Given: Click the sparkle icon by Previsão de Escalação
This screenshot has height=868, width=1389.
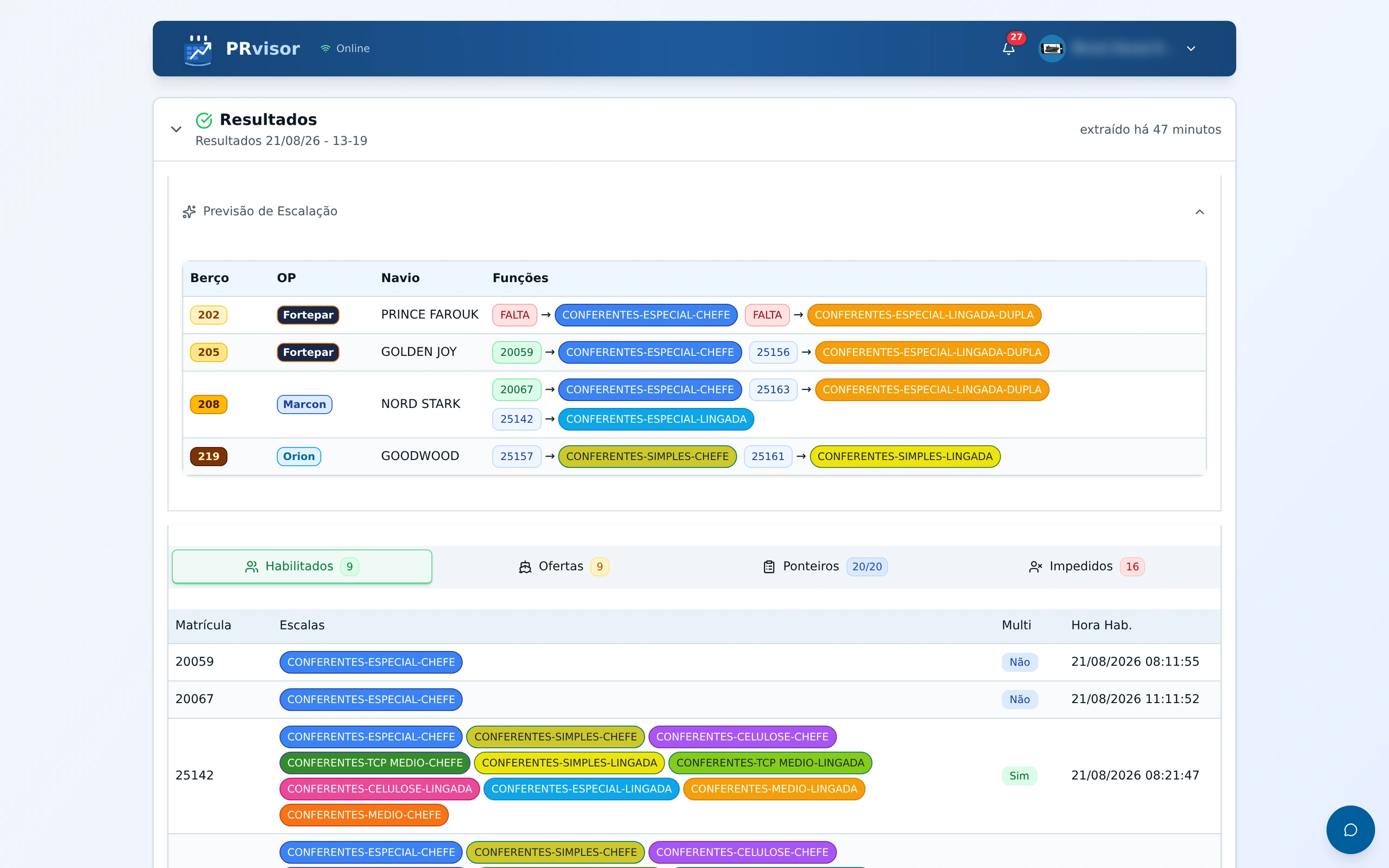Looking at the screenshot, I should [189, 212].
